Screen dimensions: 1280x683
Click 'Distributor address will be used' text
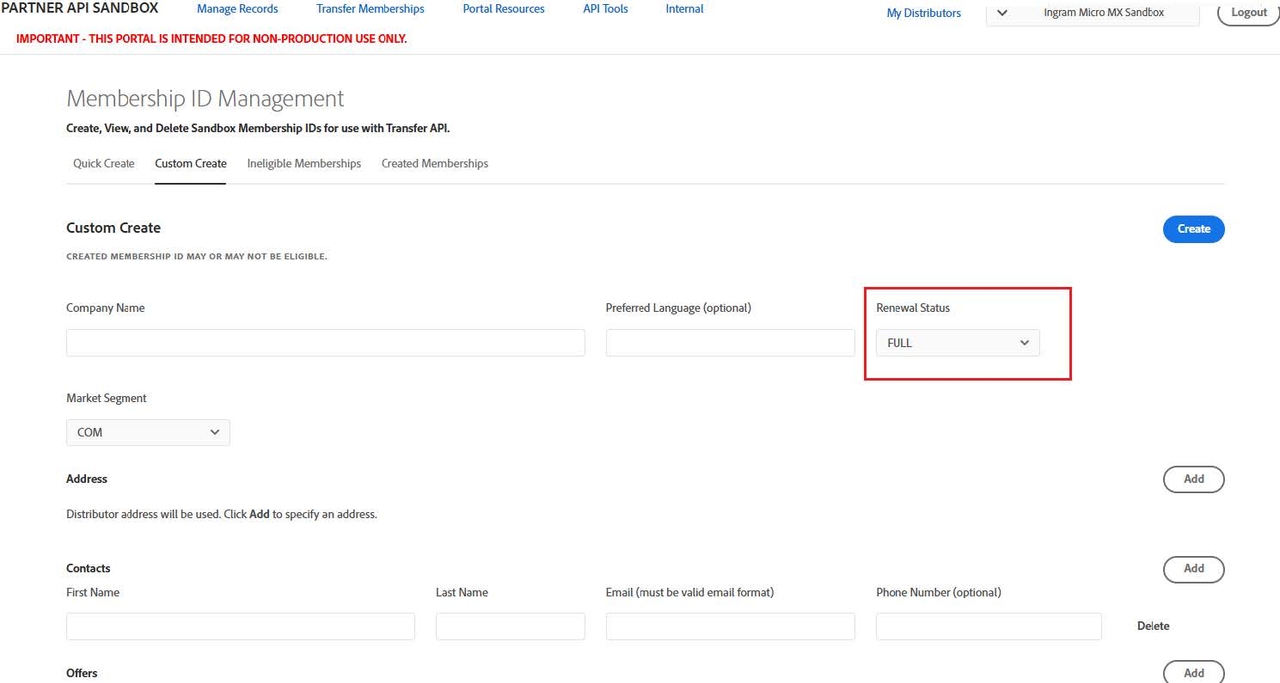[x=221, y=514]
